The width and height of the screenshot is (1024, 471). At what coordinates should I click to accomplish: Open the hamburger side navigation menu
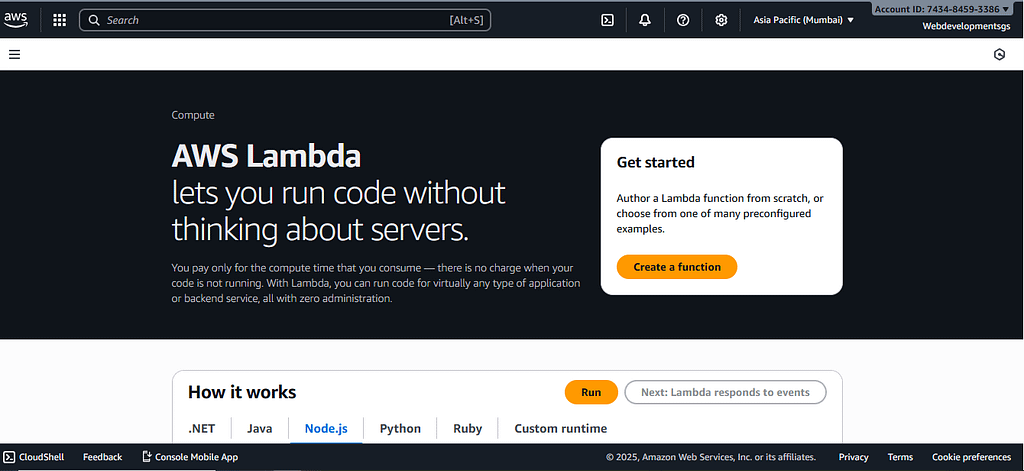pyautogui.click(x=14, y=55)
